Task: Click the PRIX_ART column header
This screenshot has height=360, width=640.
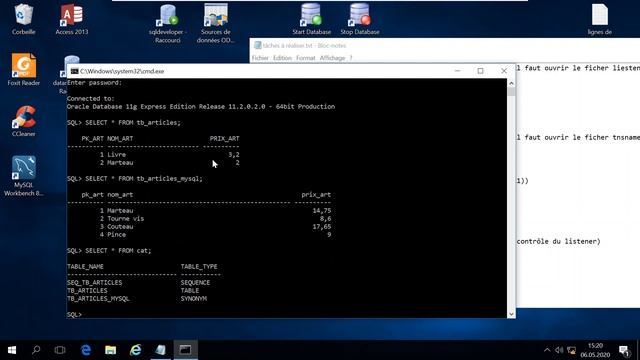Action: [x=224, y=138]
